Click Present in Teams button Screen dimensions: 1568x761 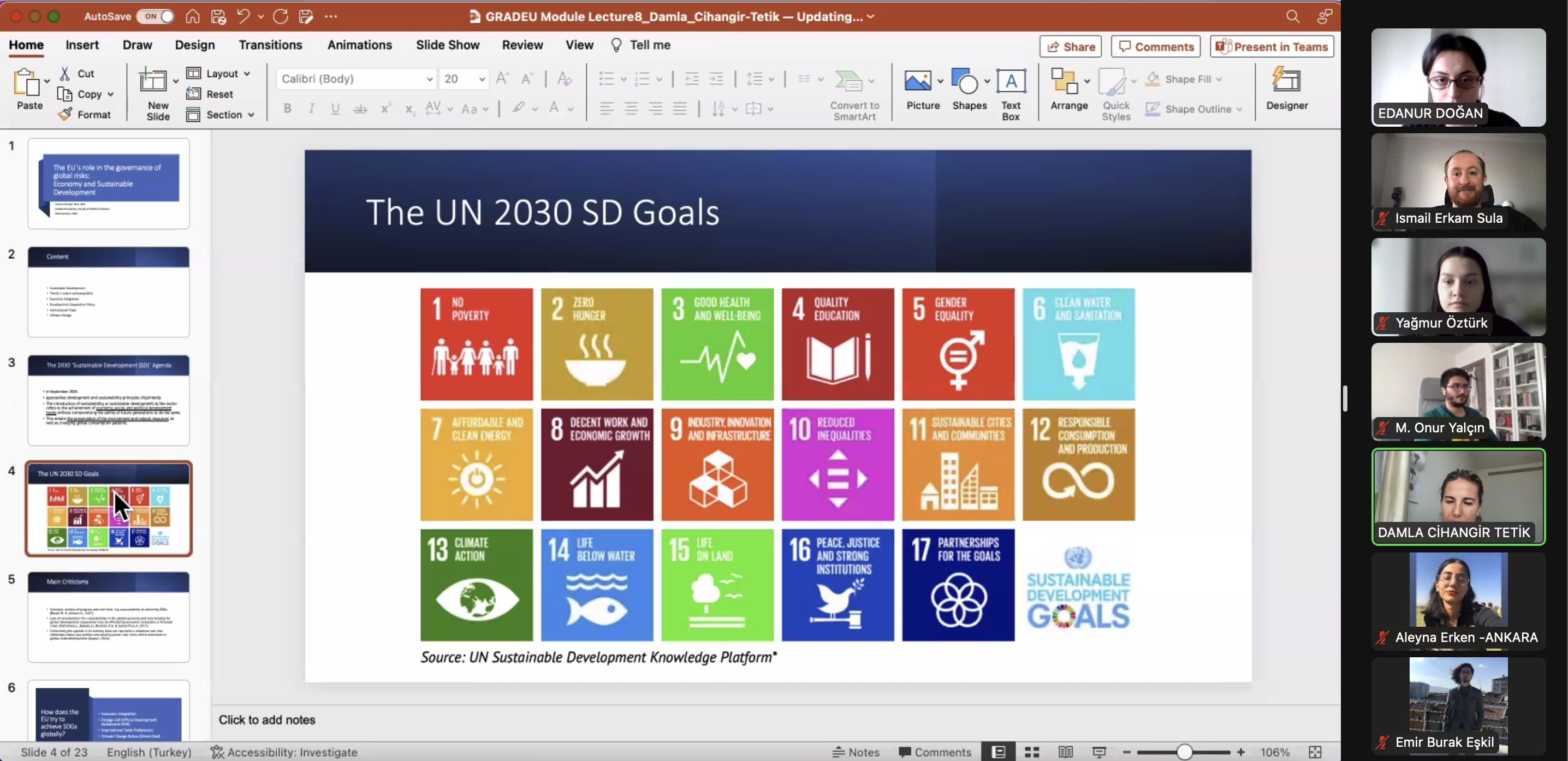1272,47
